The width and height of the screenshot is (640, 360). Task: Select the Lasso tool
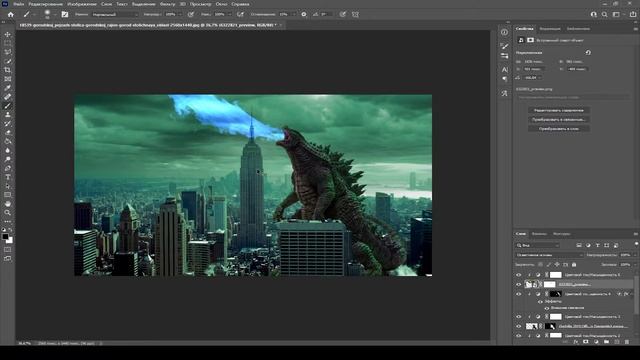[x=7, y=52]
